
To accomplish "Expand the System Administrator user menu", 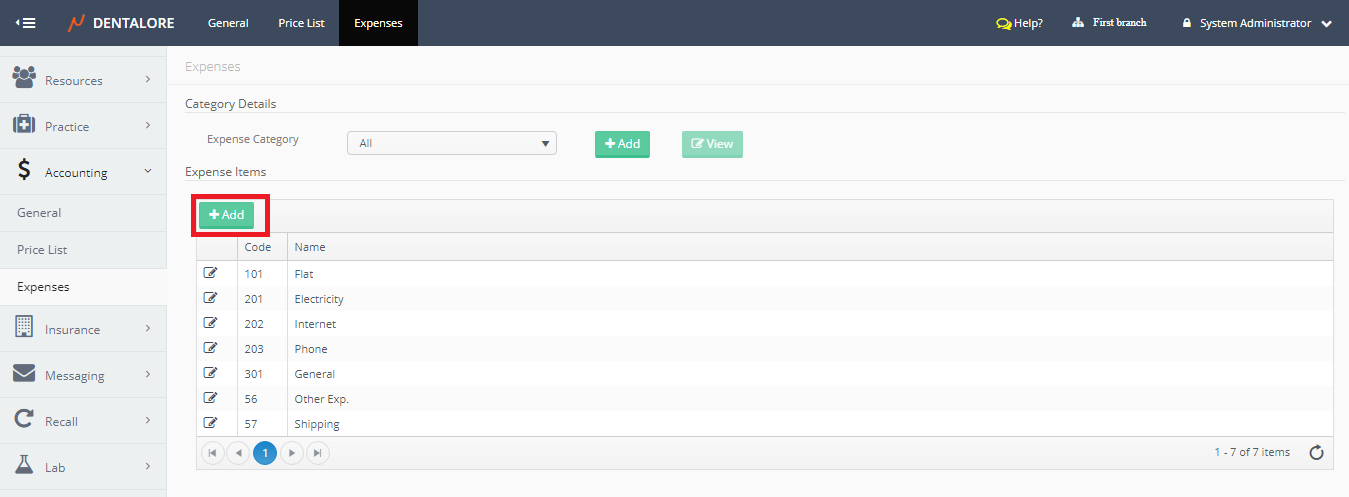I will [1326, 24].
